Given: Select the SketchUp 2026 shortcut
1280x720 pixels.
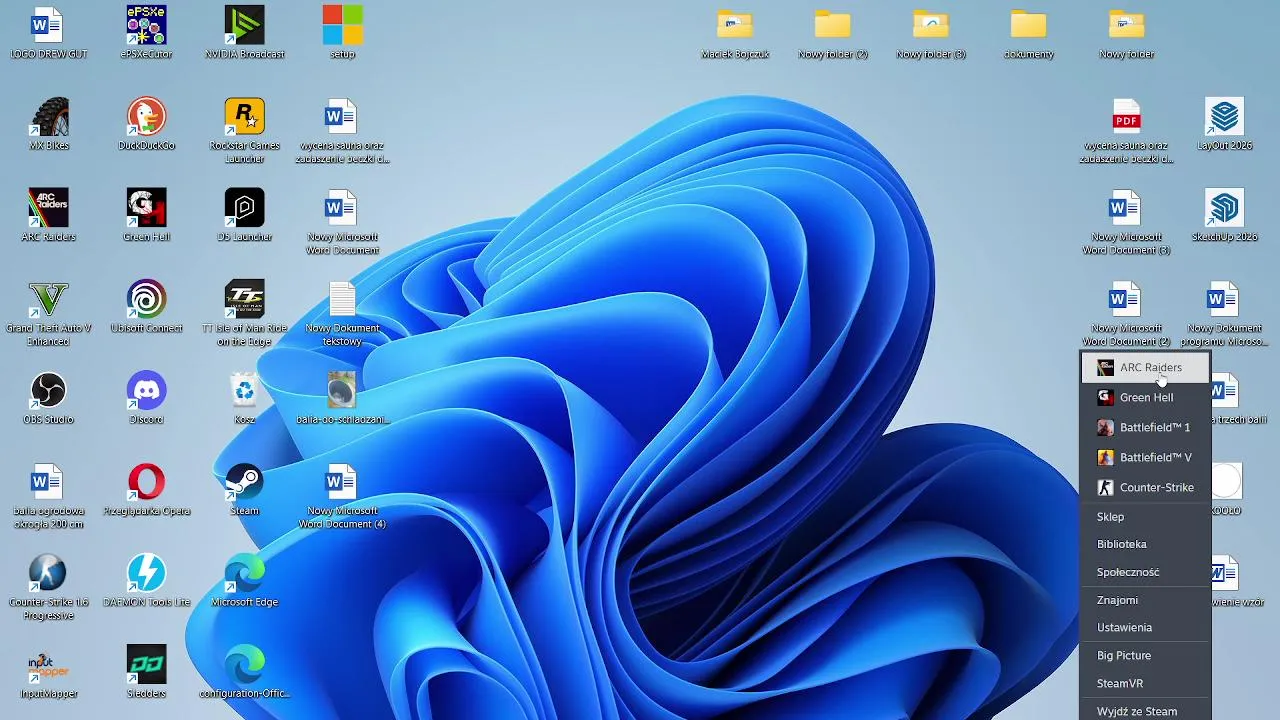Looking at the screenshot, I should [x=1224, y=215].
